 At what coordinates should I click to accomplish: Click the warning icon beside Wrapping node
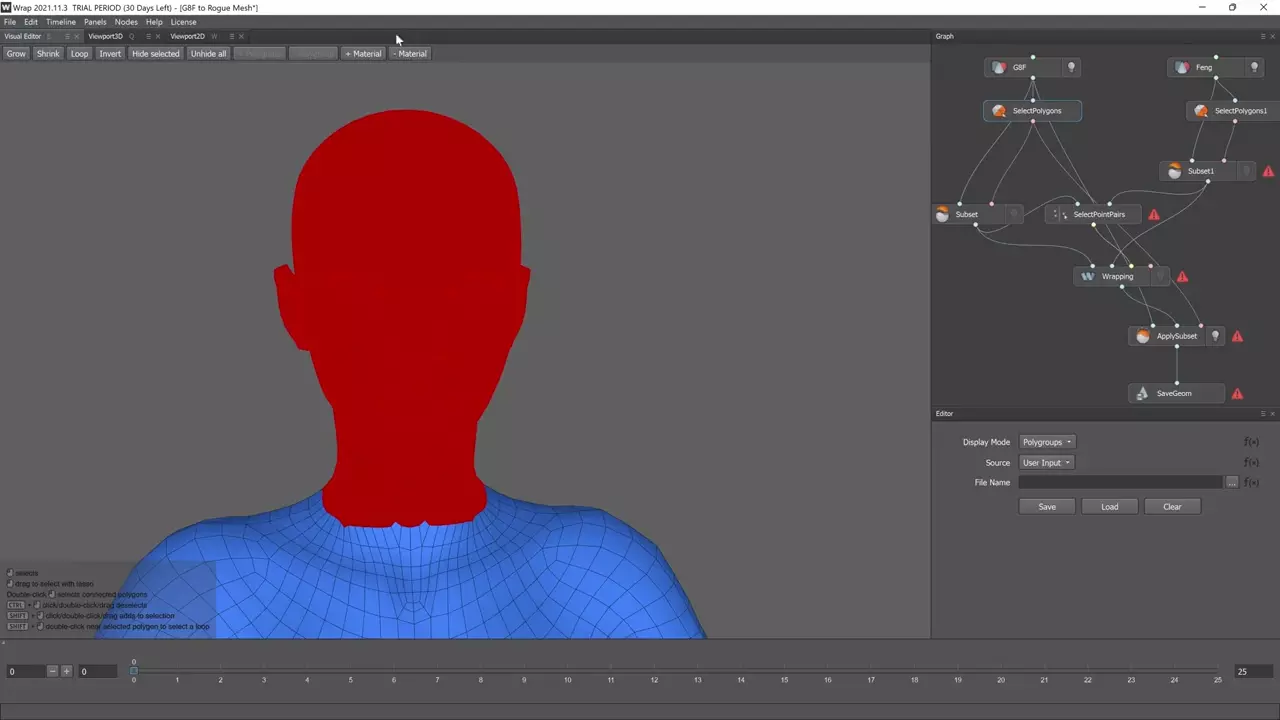(1183, 277)
